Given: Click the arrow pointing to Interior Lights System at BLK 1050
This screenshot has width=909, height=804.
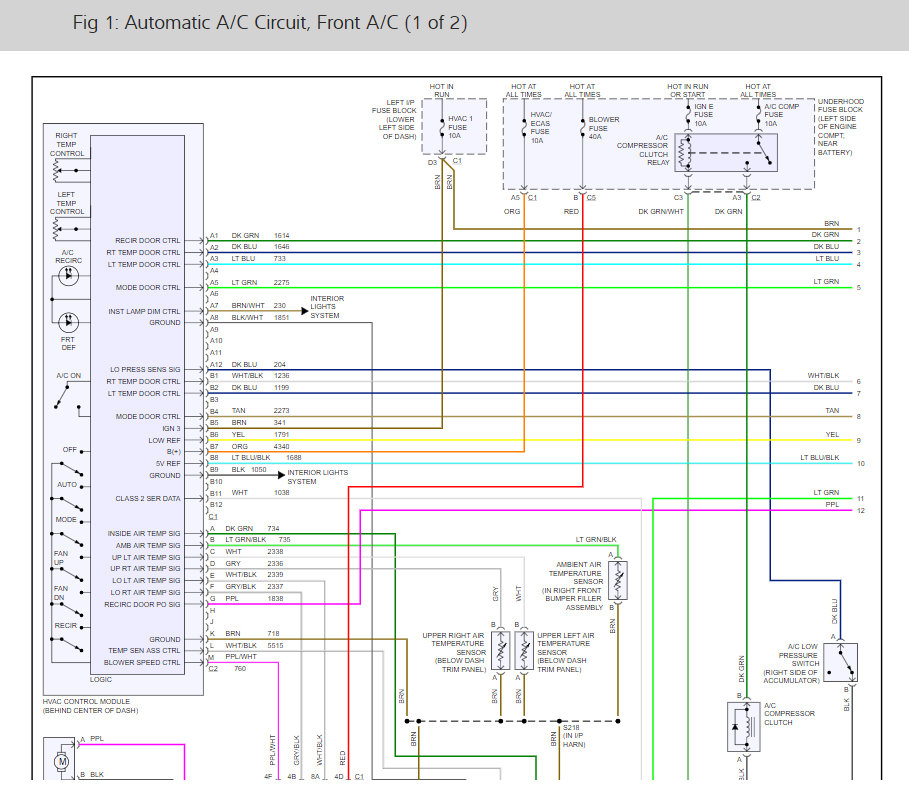Looking at the screenshot, I should tap(282, 475).
